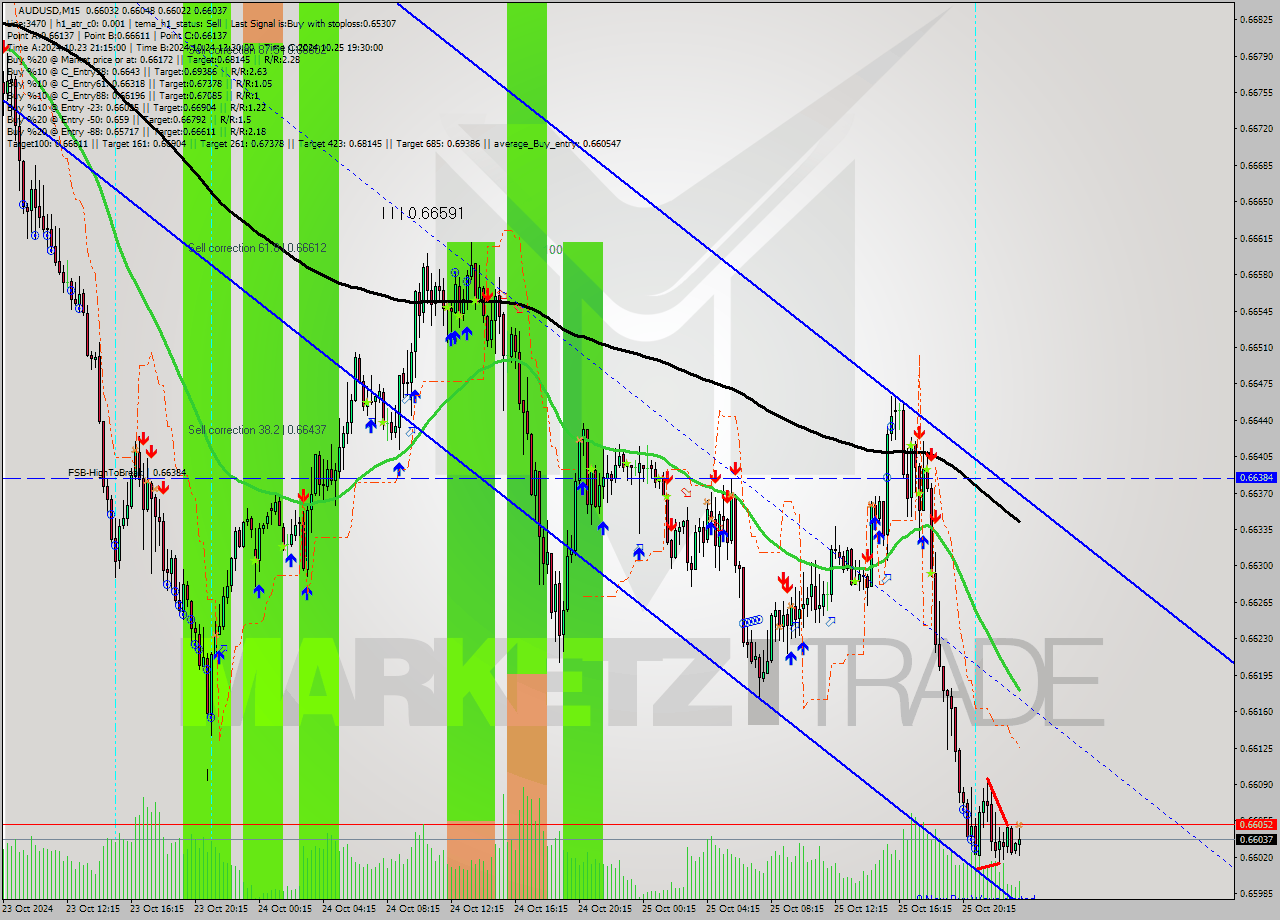Click the 'I I I 0.66591' price label
The width and height of the screenshot is (1280, 920).
422,213
